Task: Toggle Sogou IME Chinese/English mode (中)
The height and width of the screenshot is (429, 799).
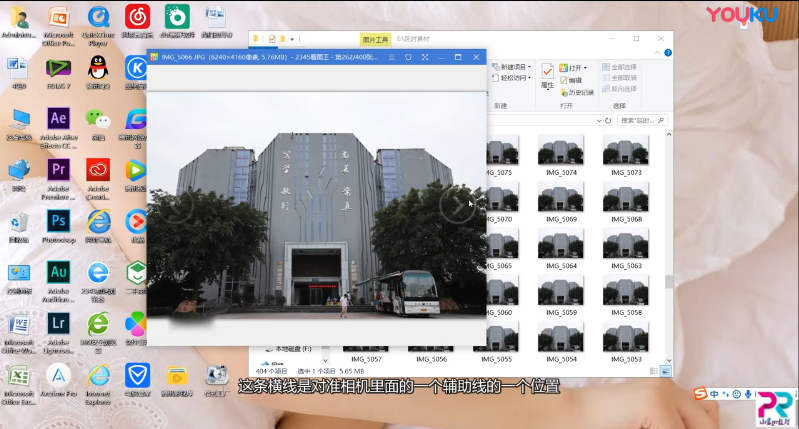Action: coord(714,394)
